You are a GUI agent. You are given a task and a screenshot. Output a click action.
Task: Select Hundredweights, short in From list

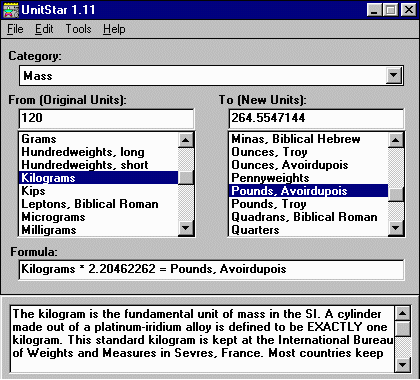[x=98, y=165]
